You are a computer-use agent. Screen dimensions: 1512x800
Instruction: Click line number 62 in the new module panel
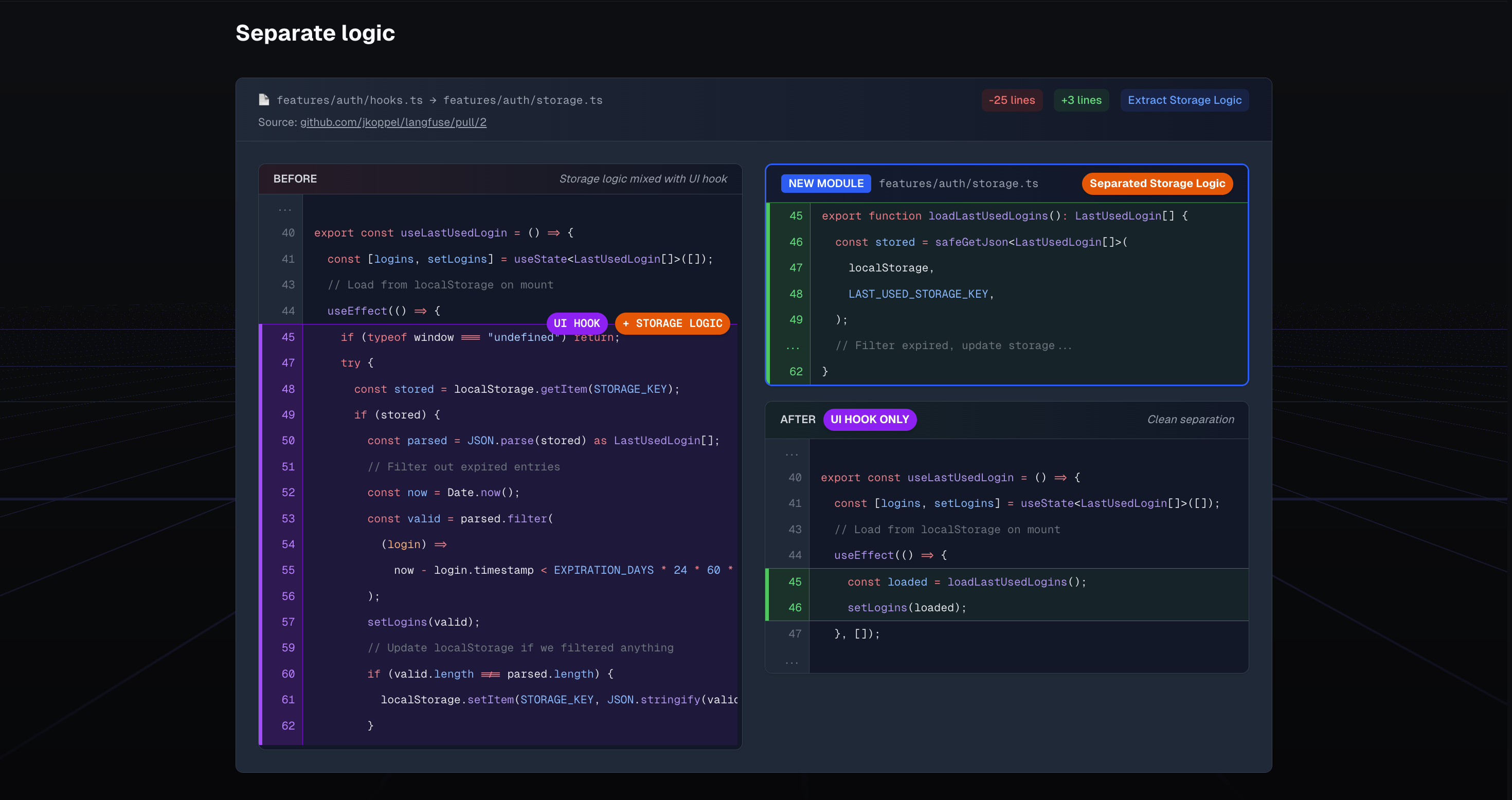[x=795, y=372]
